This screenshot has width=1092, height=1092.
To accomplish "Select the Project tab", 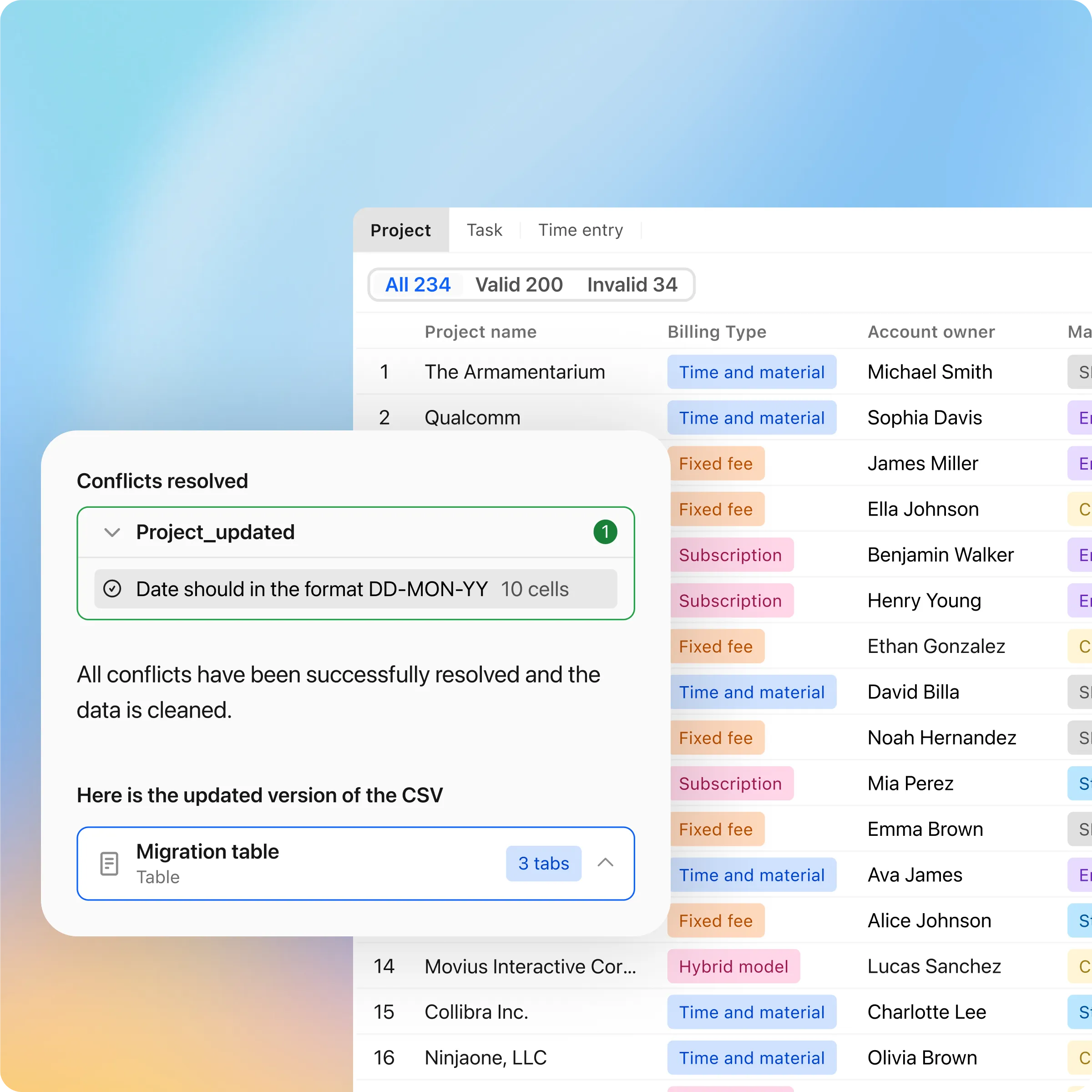I will point(400,230).
